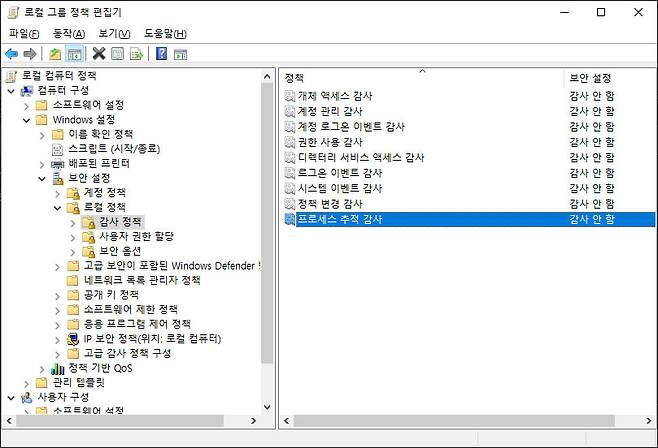Click the Properties toolbar icon
Screen dimensions: 658x448
(x=117, y=54)
